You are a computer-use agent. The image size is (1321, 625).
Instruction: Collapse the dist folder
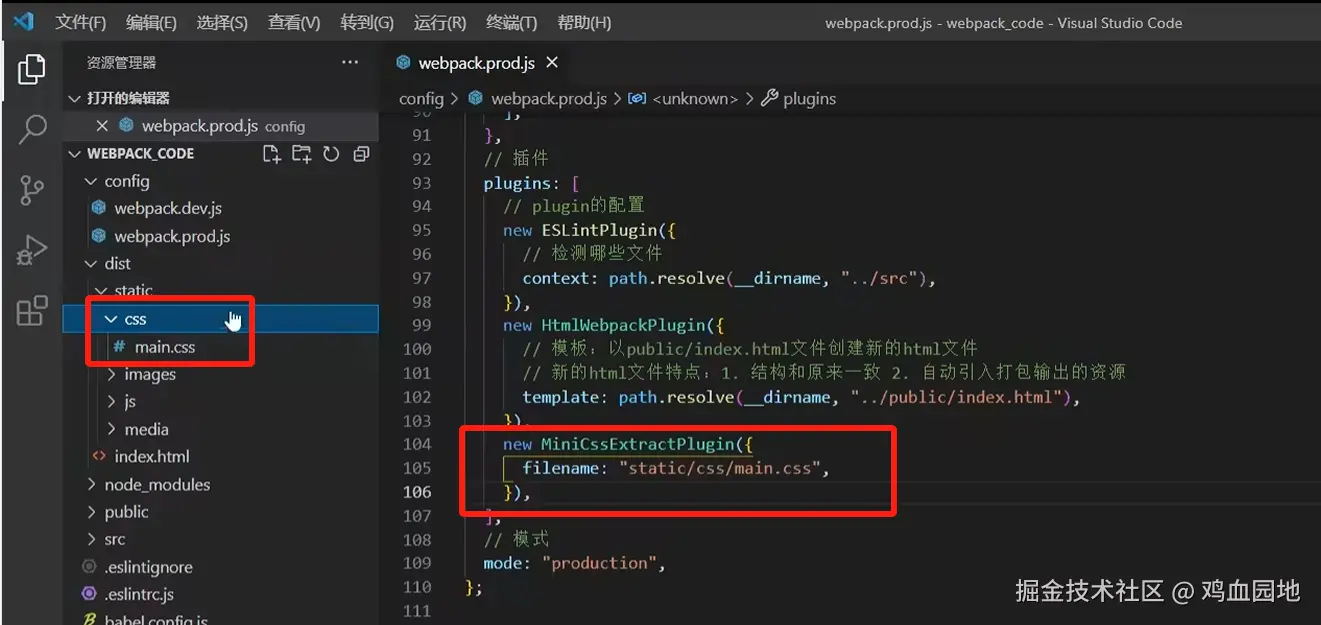click(92, 264)
